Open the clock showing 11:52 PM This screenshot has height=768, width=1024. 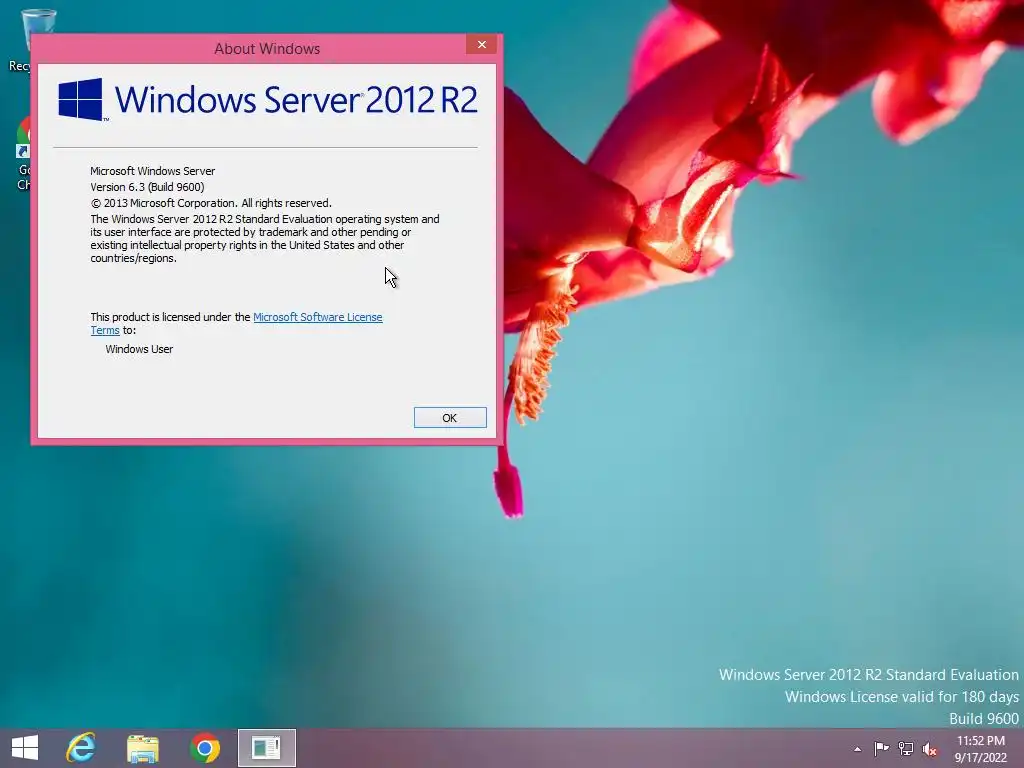(x=981, y=749)
